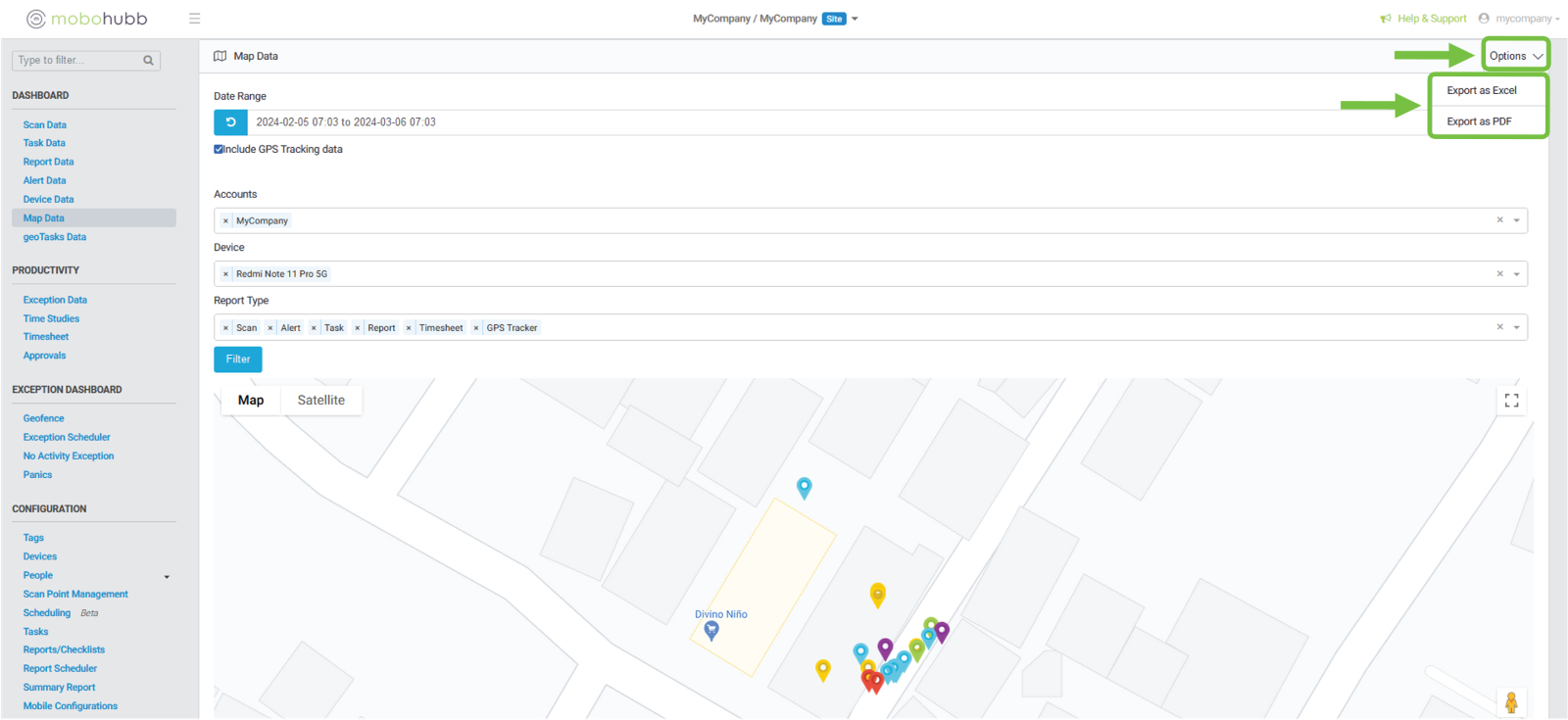The height and width of the screenshot is (720, 1568).
Task: Click the Street View pegman icon
Action: click(x=1510, y=701)
